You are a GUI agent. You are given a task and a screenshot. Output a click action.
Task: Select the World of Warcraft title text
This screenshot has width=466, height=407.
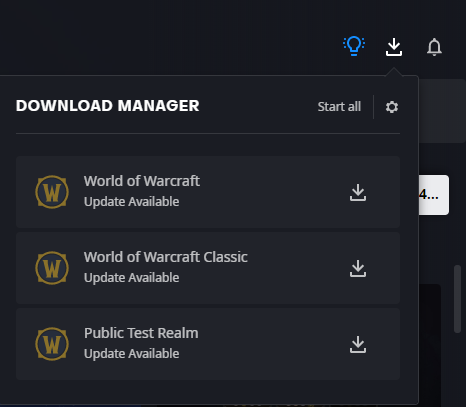(142, 181)
